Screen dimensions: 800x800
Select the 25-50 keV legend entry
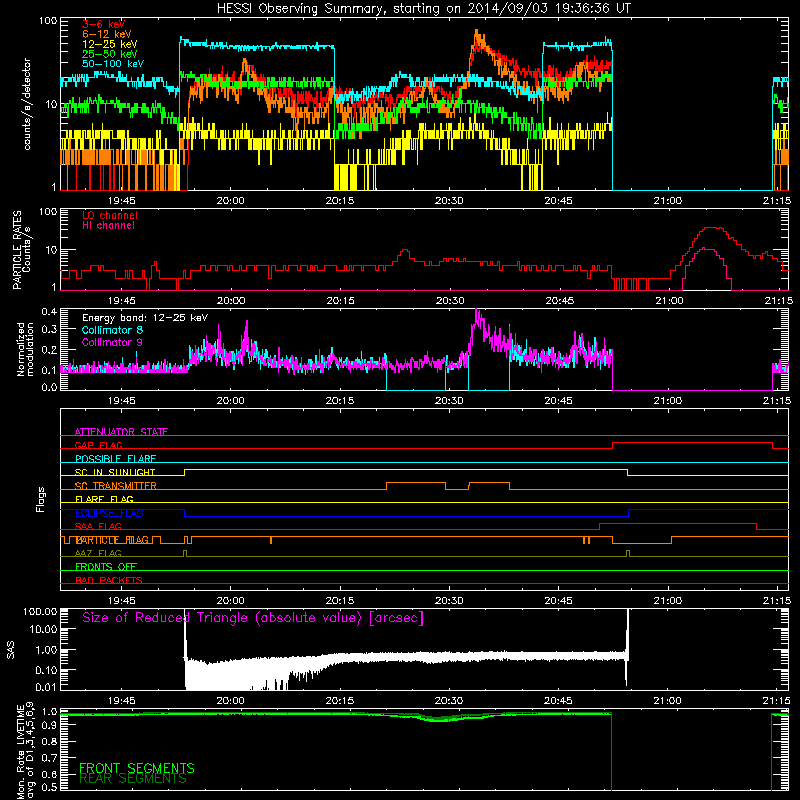[x=110, y=54]
